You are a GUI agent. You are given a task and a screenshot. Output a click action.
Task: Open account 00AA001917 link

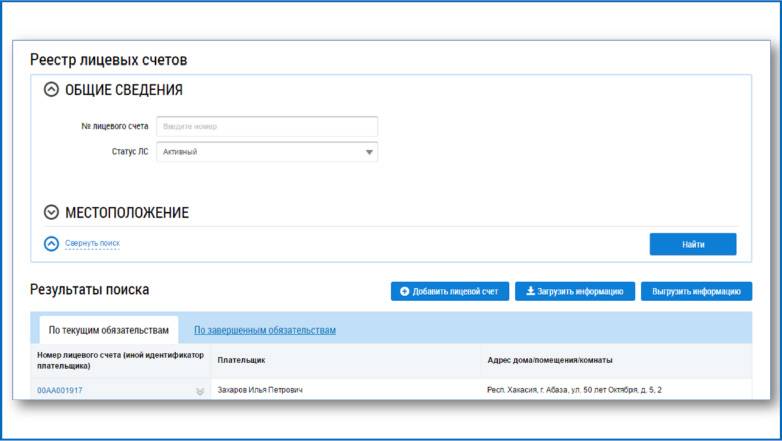point(60,390)
